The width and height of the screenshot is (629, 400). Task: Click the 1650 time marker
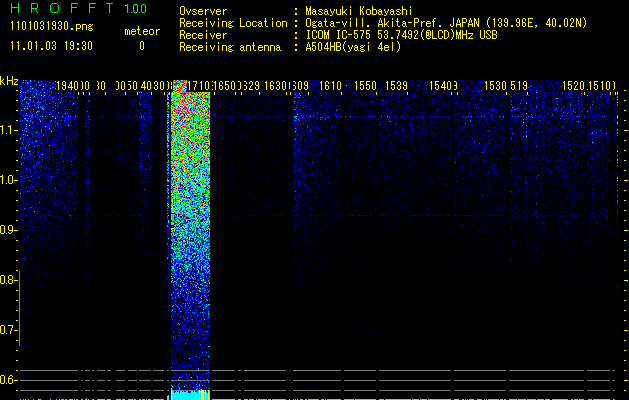[x=225, y=86]
